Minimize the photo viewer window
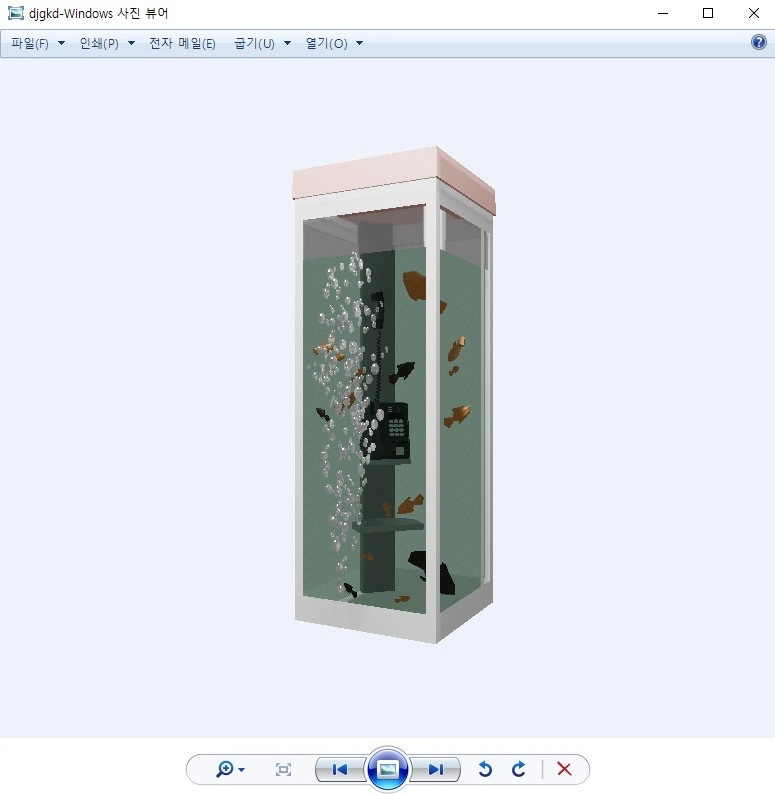The width and height of the screenshot is (775, 794). (x=662, y=13)
